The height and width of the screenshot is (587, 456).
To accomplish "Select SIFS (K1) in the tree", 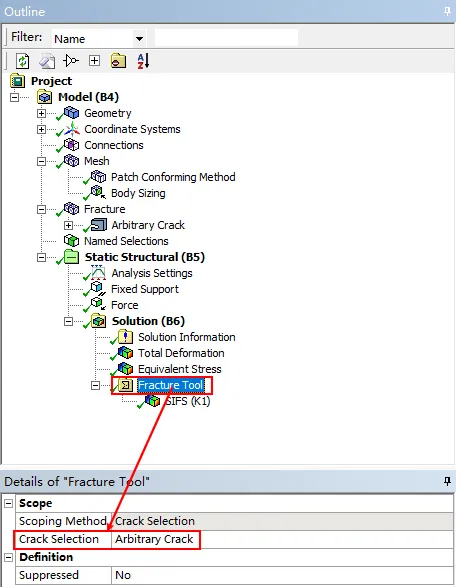I will (188, 401).
